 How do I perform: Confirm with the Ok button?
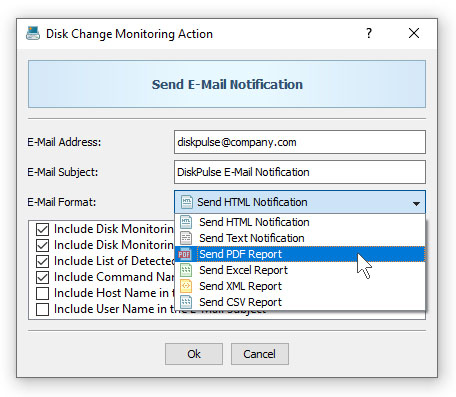tap(194, 354)
